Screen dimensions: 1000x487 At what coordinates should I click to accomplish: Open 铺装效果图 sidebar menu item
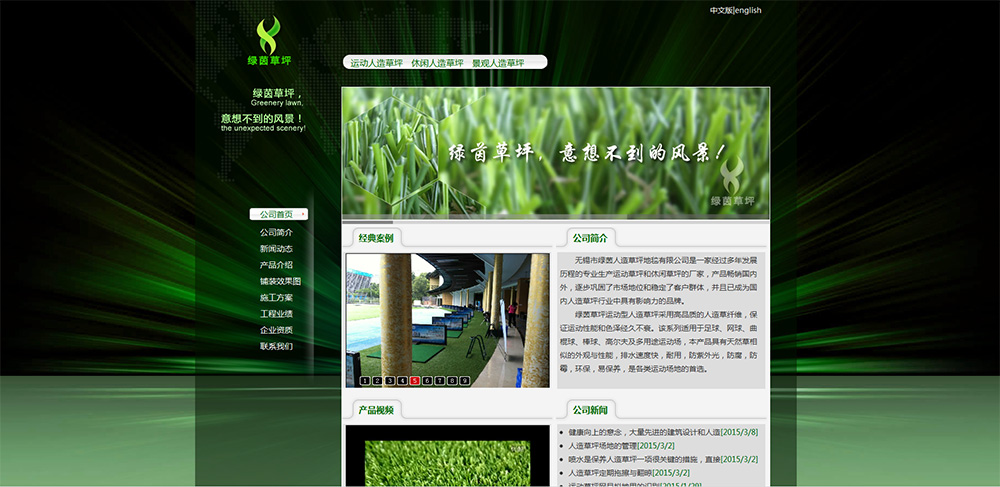click(280, 281)
